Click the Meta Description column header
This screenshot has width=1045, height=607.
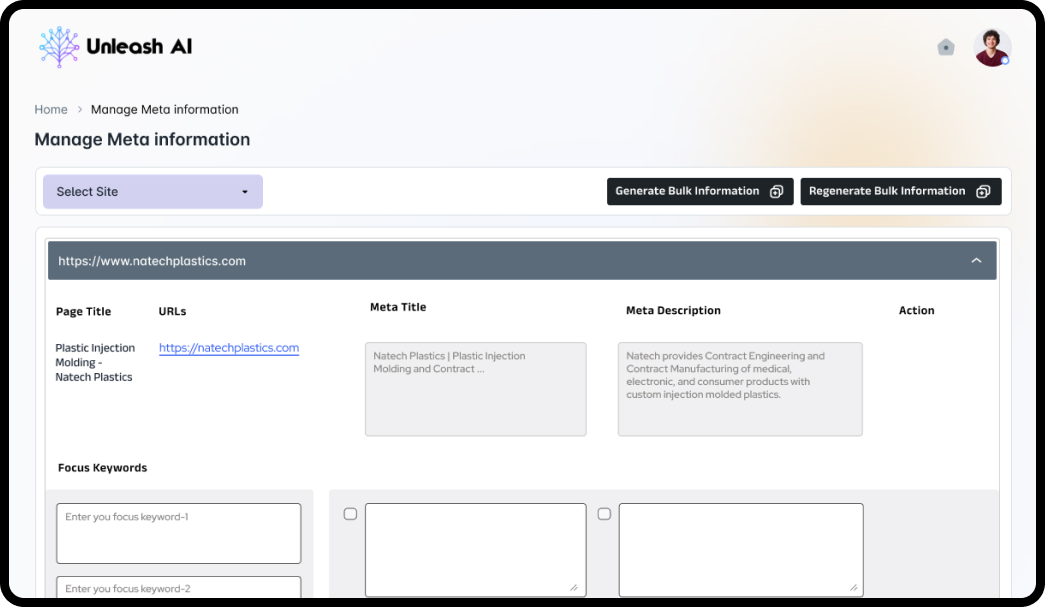coord(673,310)
